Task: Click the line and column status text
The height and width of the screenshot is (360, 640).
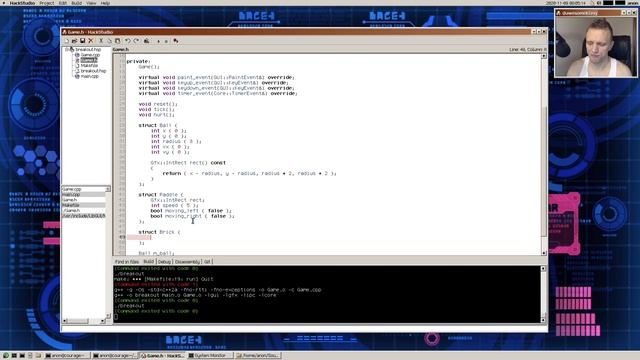Action: coord(527,49)
